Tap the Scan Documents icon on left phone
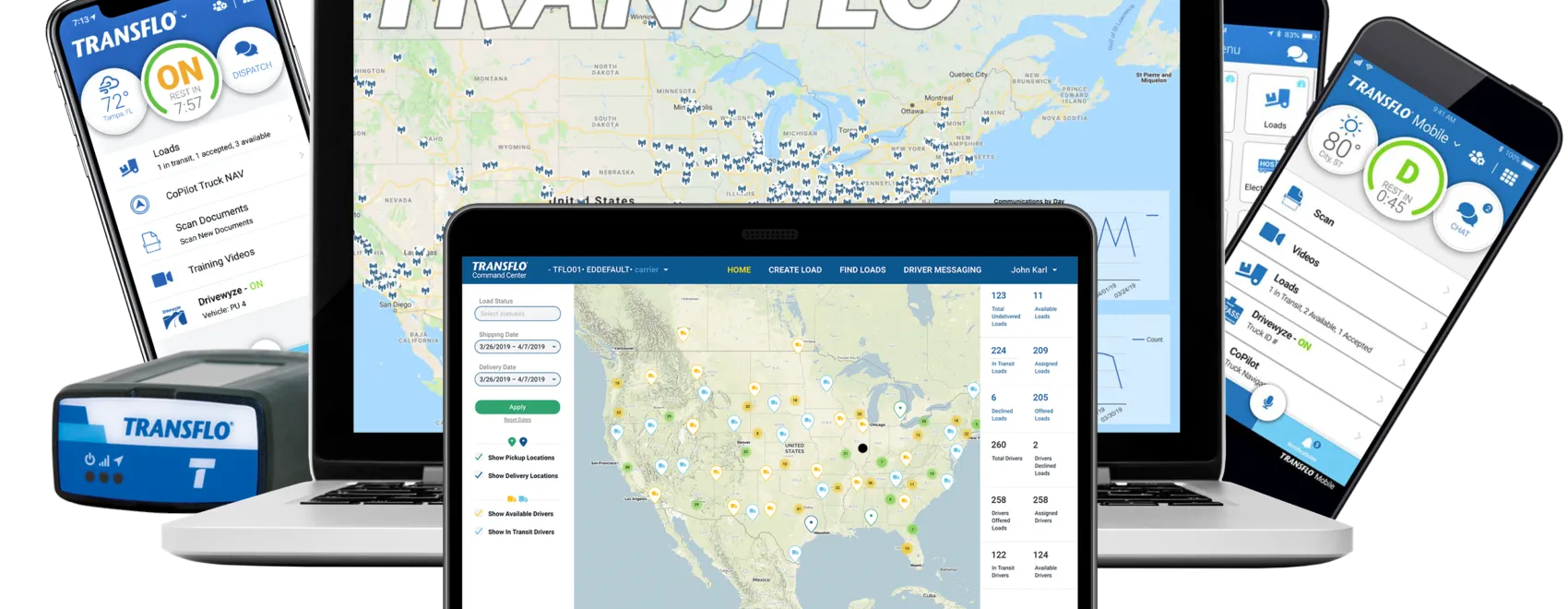Image resolution: width=1568 pixels, height=609 pixels. click(x=150, y=242)
